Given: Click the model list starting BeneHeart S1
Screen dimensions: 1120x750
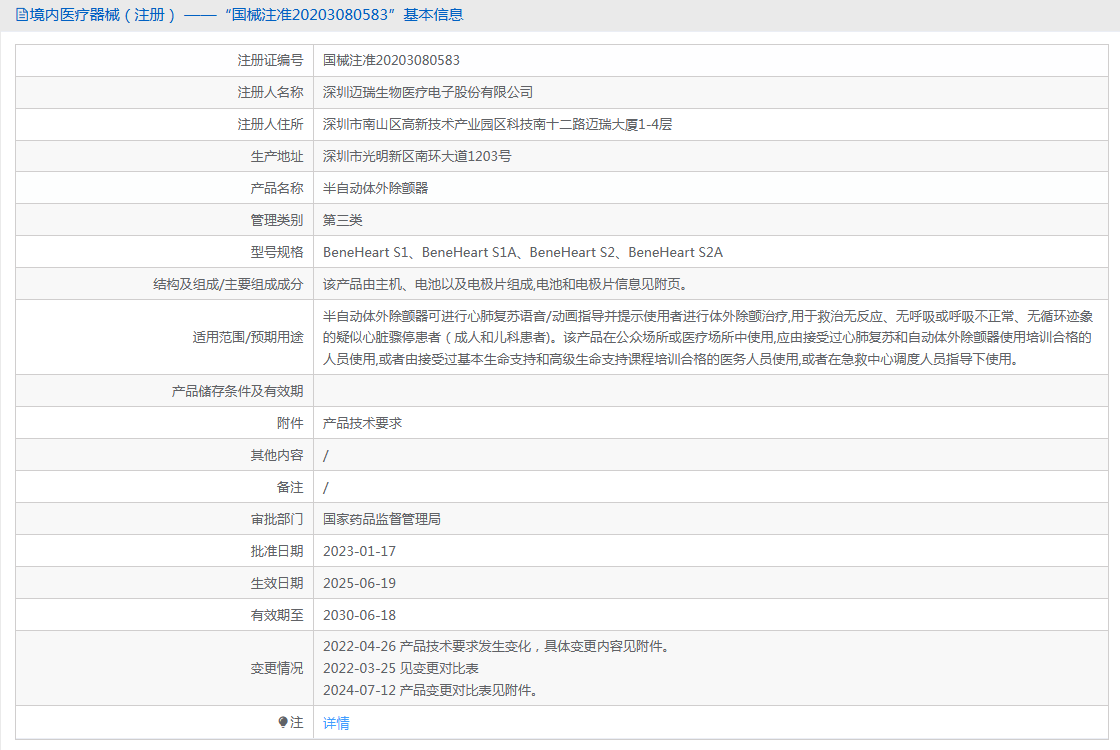Looking at the screenshot, I should (523, 252).
